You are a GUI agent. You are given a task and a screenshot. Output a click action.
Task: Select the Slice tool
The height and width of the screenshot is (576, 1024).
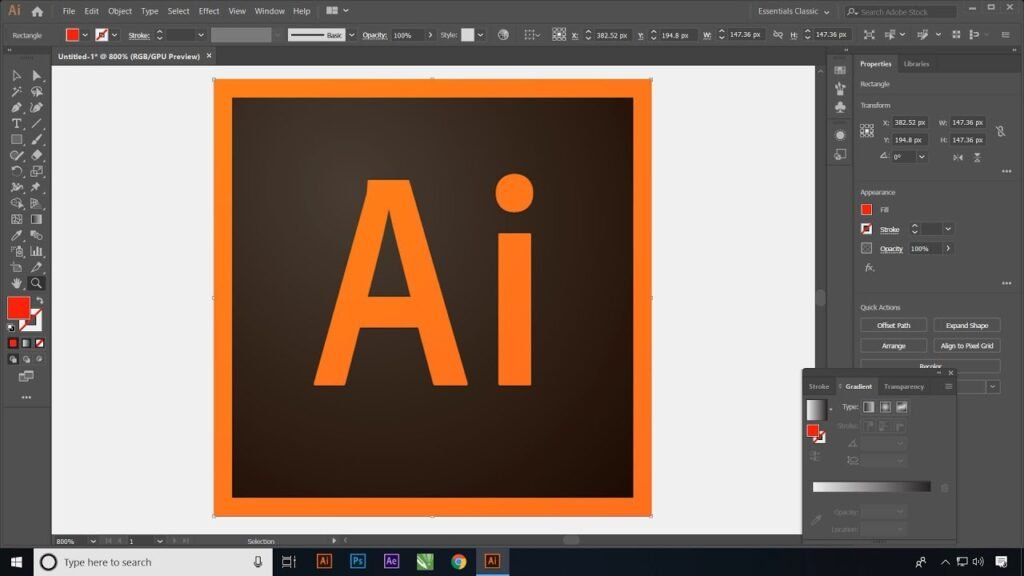tap(37, 267)
